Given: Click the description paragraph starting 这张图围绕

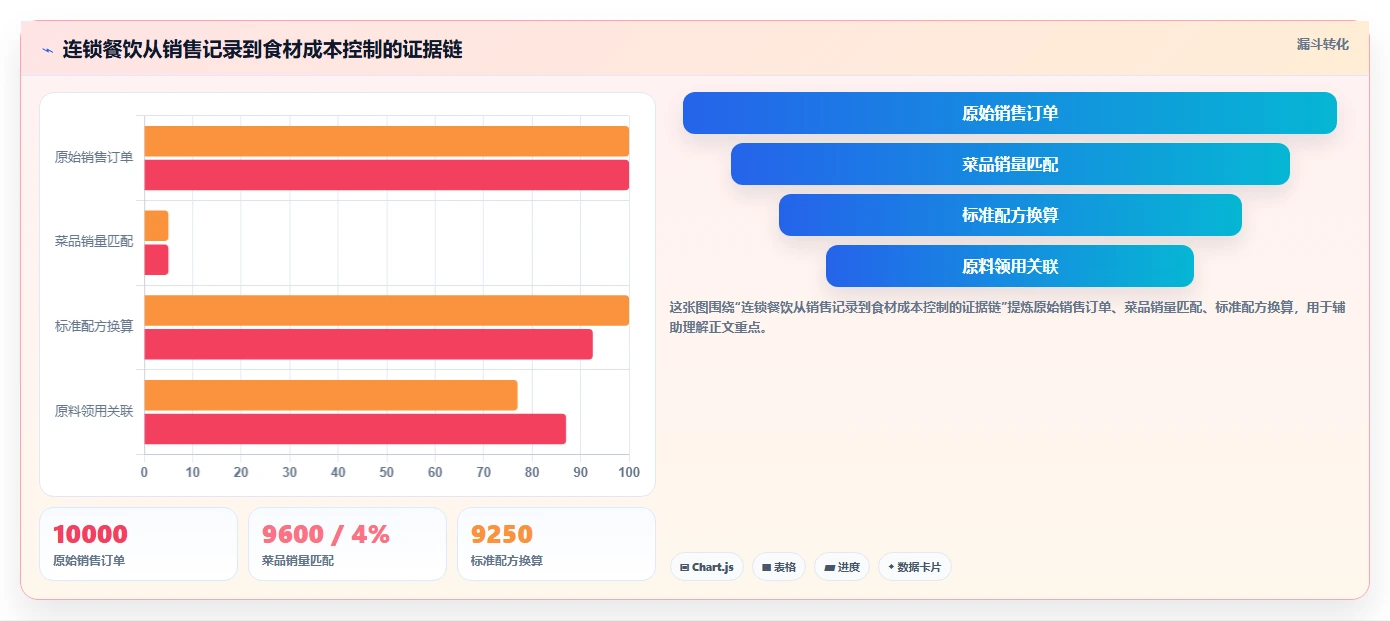Looking at the screenshot, I should pos(1008,317).
